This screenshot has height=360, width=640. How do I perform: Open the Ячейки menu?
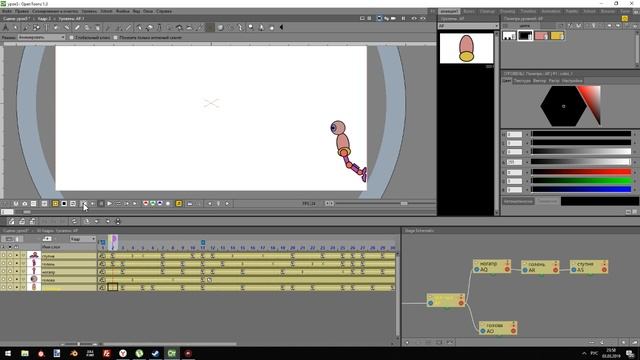pyautogui.click(x=123, y=11)
